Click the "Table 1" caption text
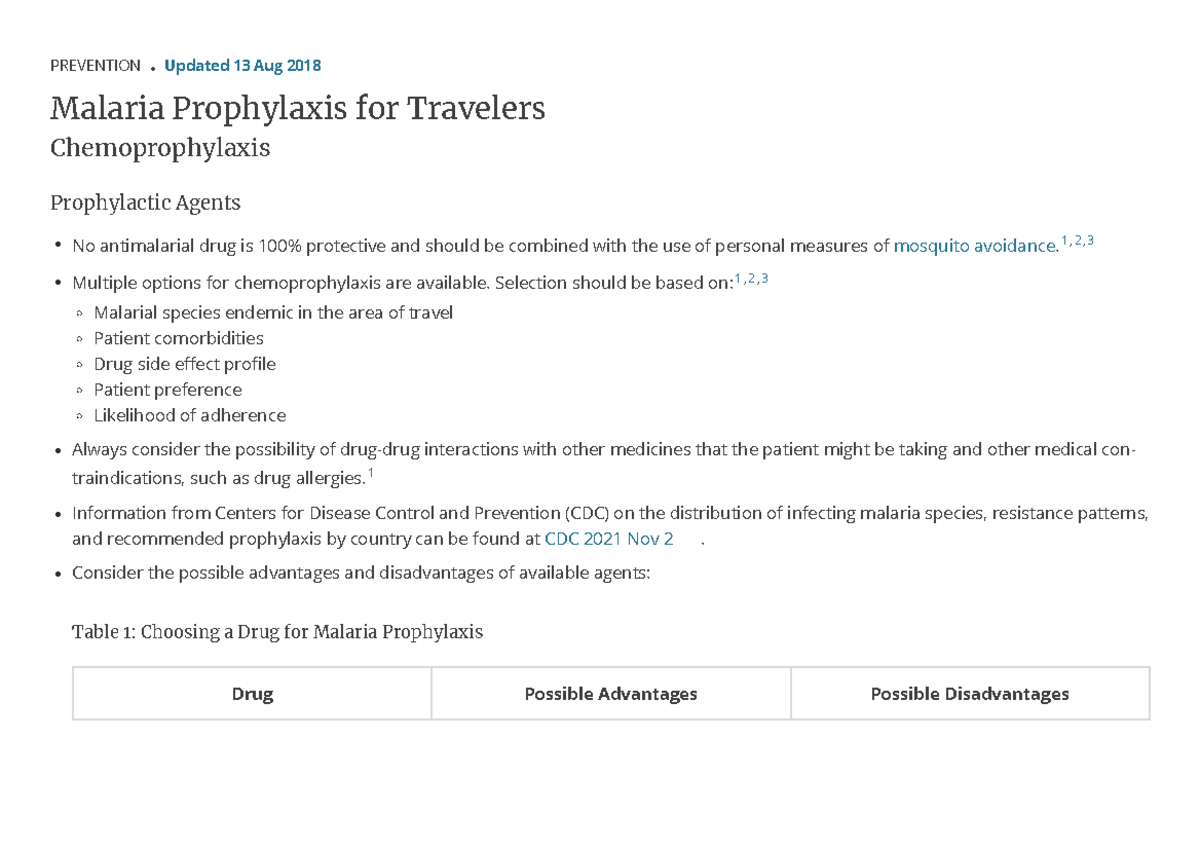 tap(277, 632)
